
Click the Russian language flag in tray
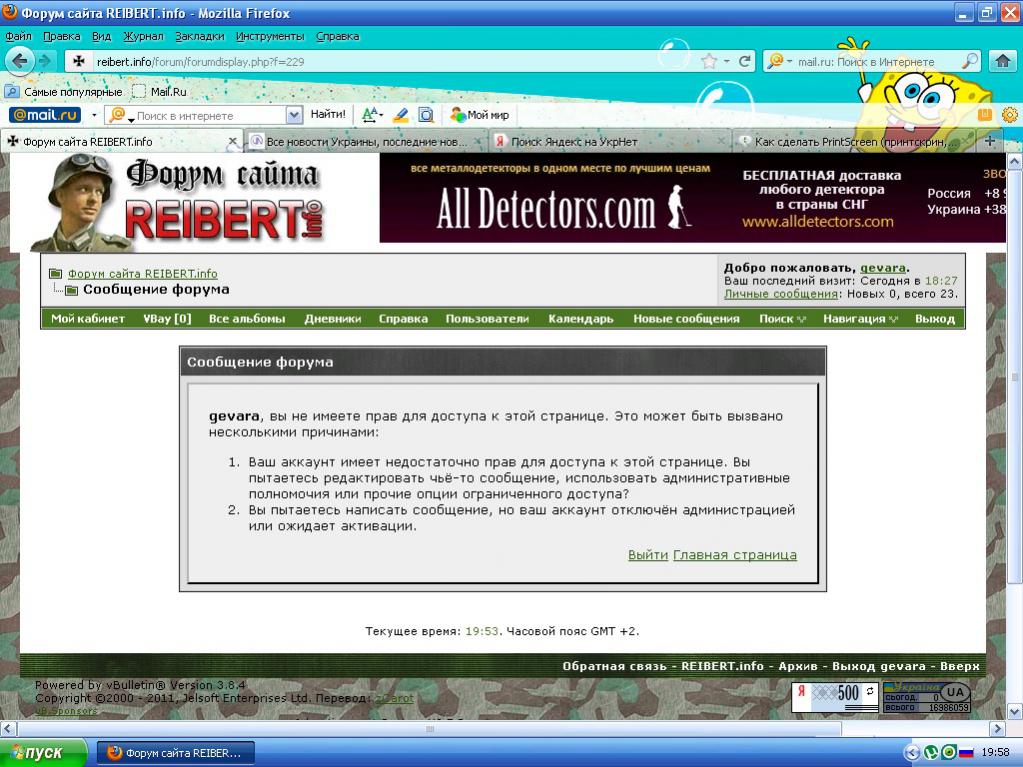point(966,753)
